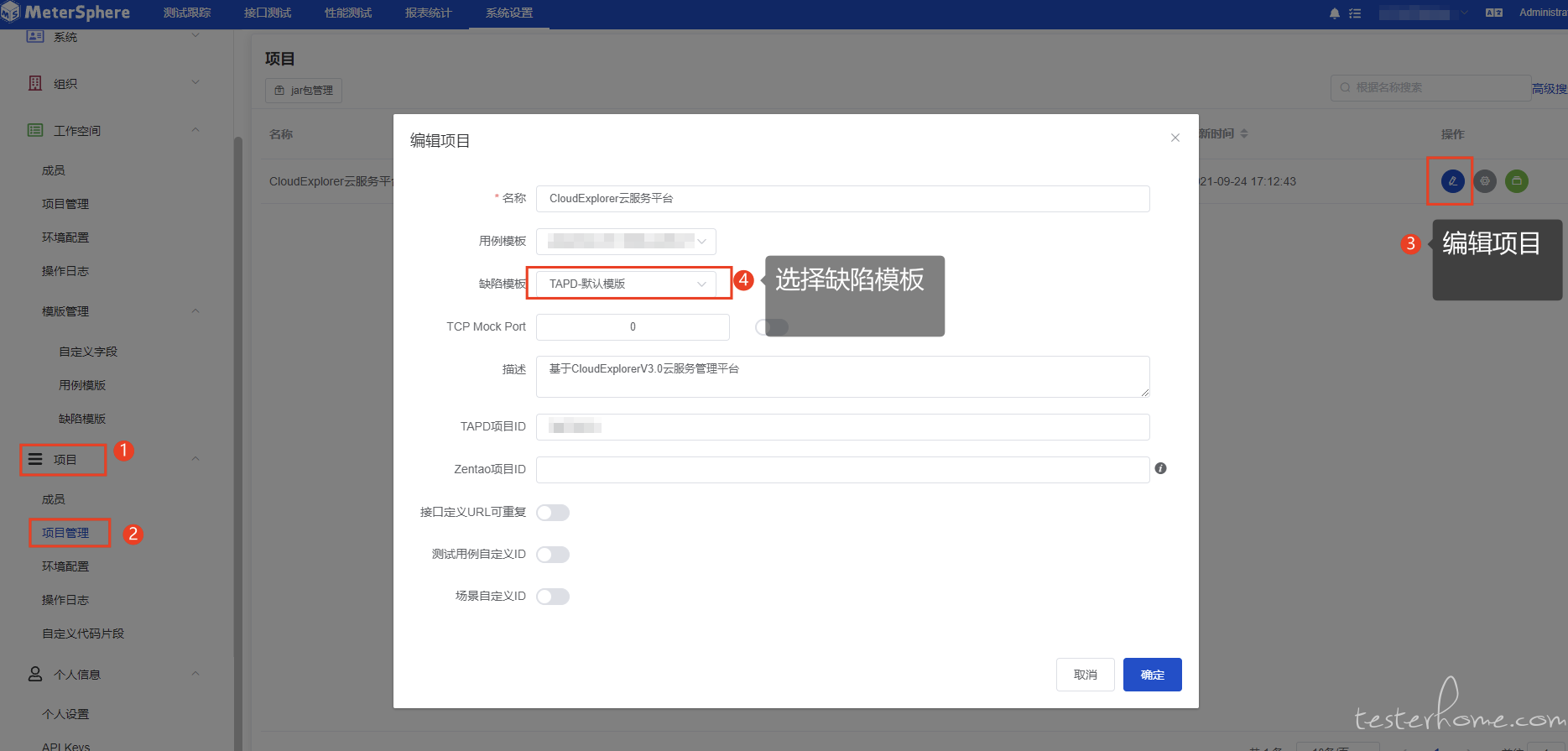
Task: Open the workspace selector dropdown in header
Action: click(x=1425, y=13)
